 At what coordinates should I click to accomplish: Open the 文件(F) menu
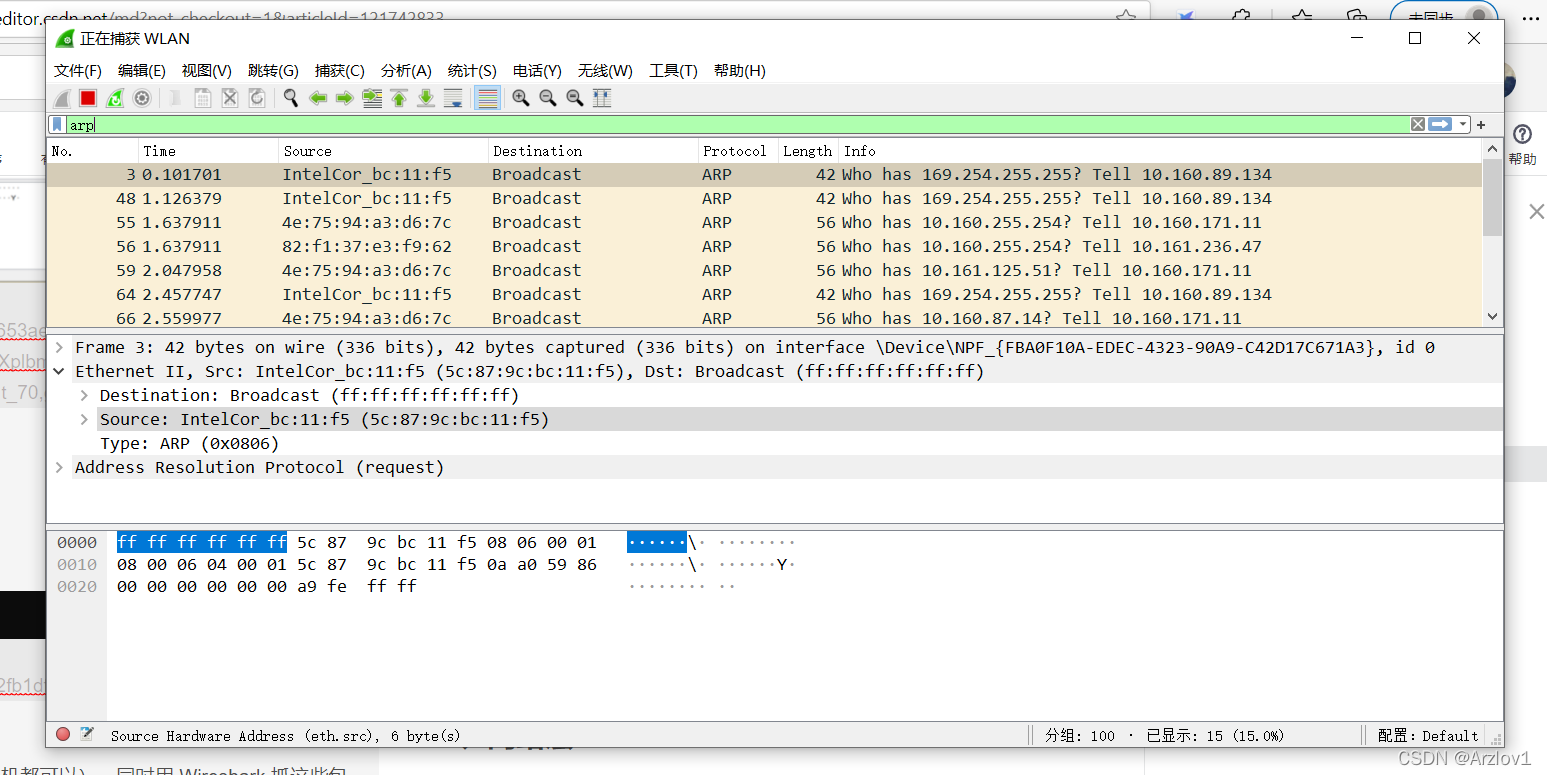(78, 71)
